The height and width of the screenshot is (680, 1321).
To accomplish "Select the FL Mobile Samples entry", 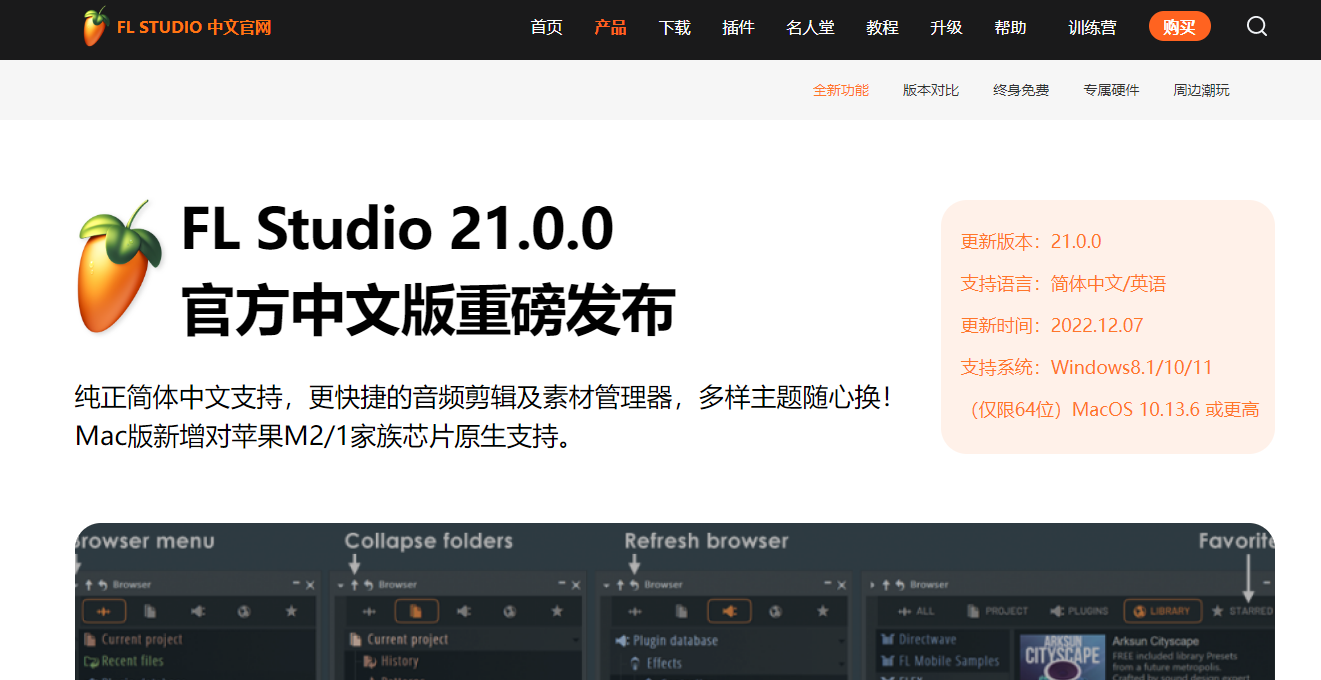I will [940, 661].
